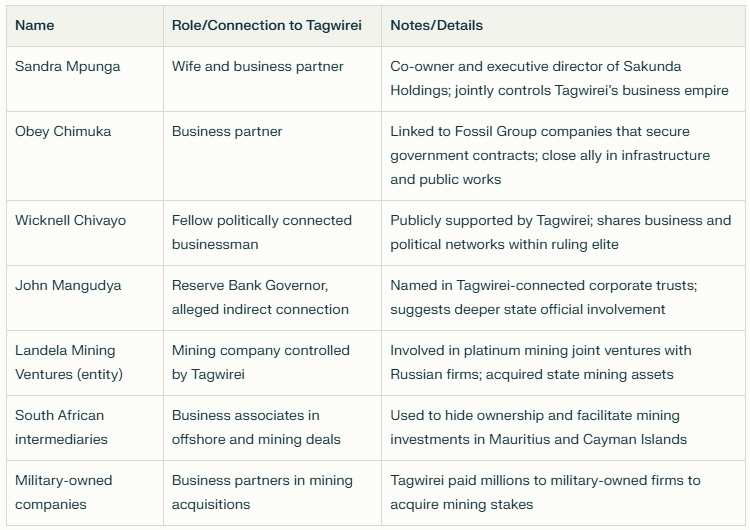Click the Obey Chimuka name cell

tap(63, 131)
